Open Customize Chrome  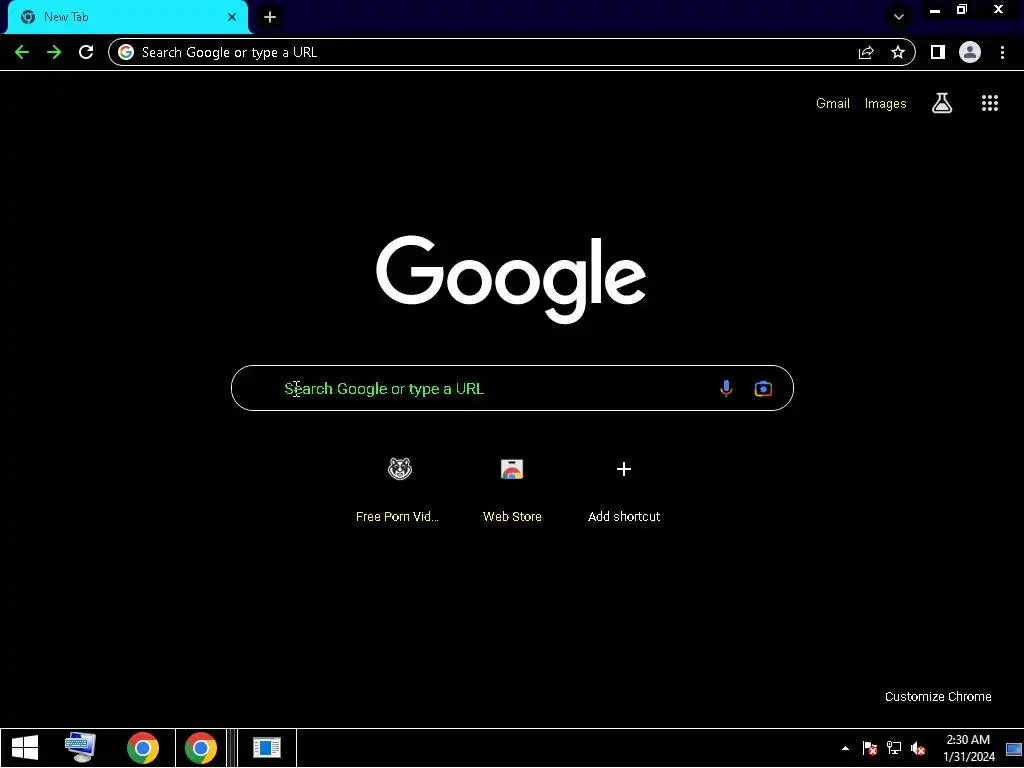point(938,696)
